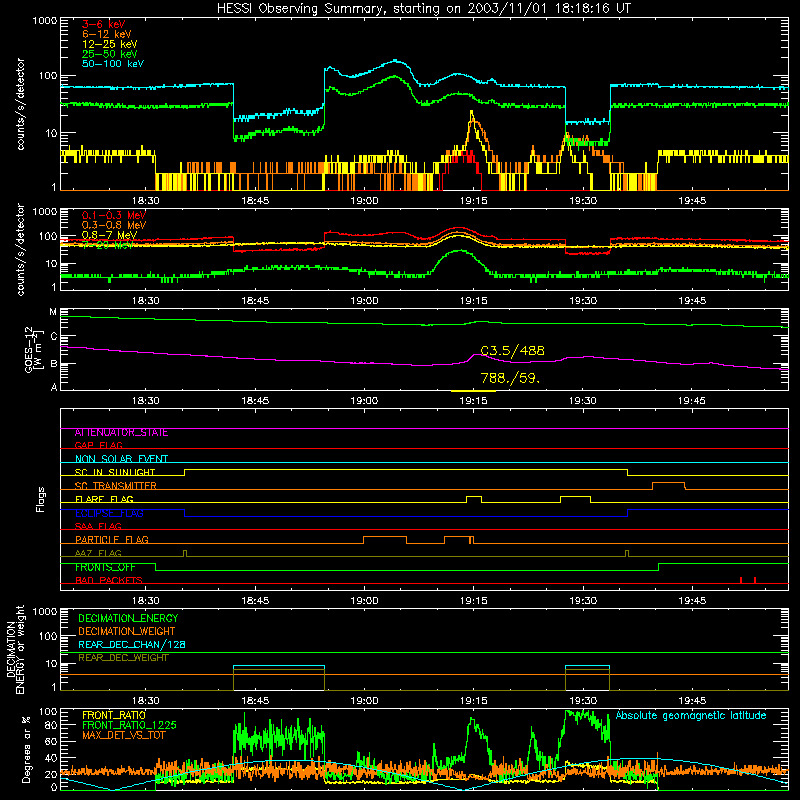Click the second cyan decimation block near 19:30
This screenshot has width=800, height=800.
click(587, 666)
